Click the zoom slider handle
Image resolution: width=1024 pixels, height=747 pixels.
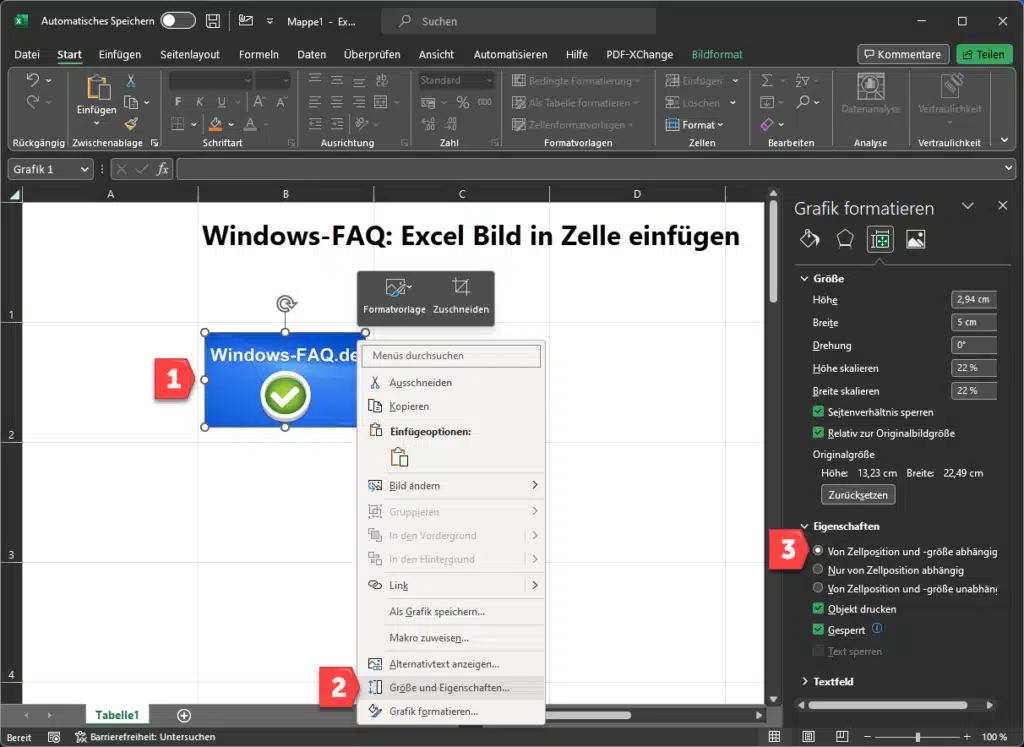click(918, 737)
